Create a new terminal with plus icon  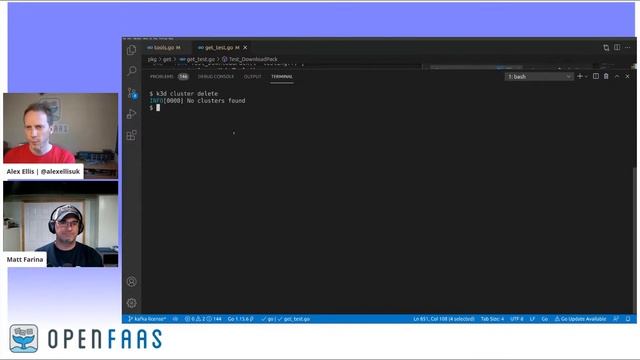tap(580, 76)
